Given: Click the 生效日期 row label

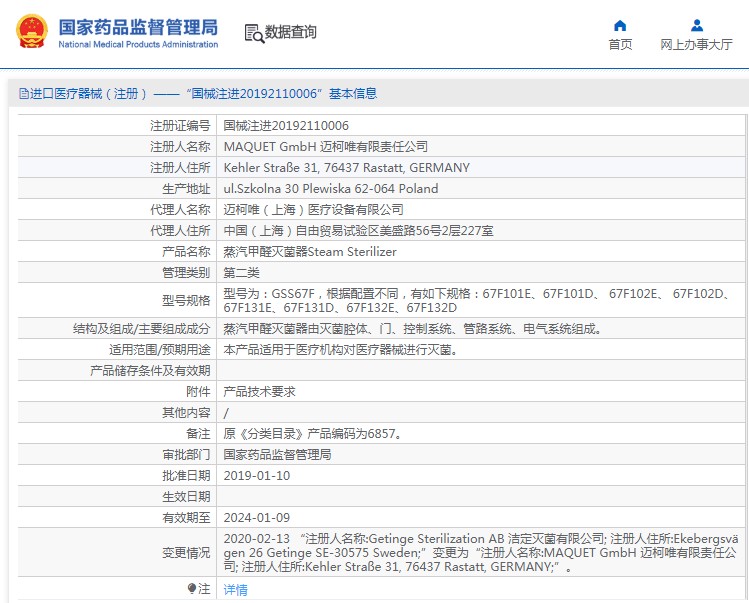Looking at the screenshot, I should point(186,497).
